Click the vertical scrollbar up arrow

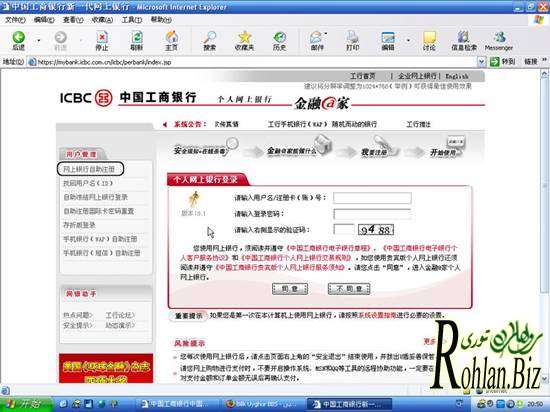(x=544, y=73)
